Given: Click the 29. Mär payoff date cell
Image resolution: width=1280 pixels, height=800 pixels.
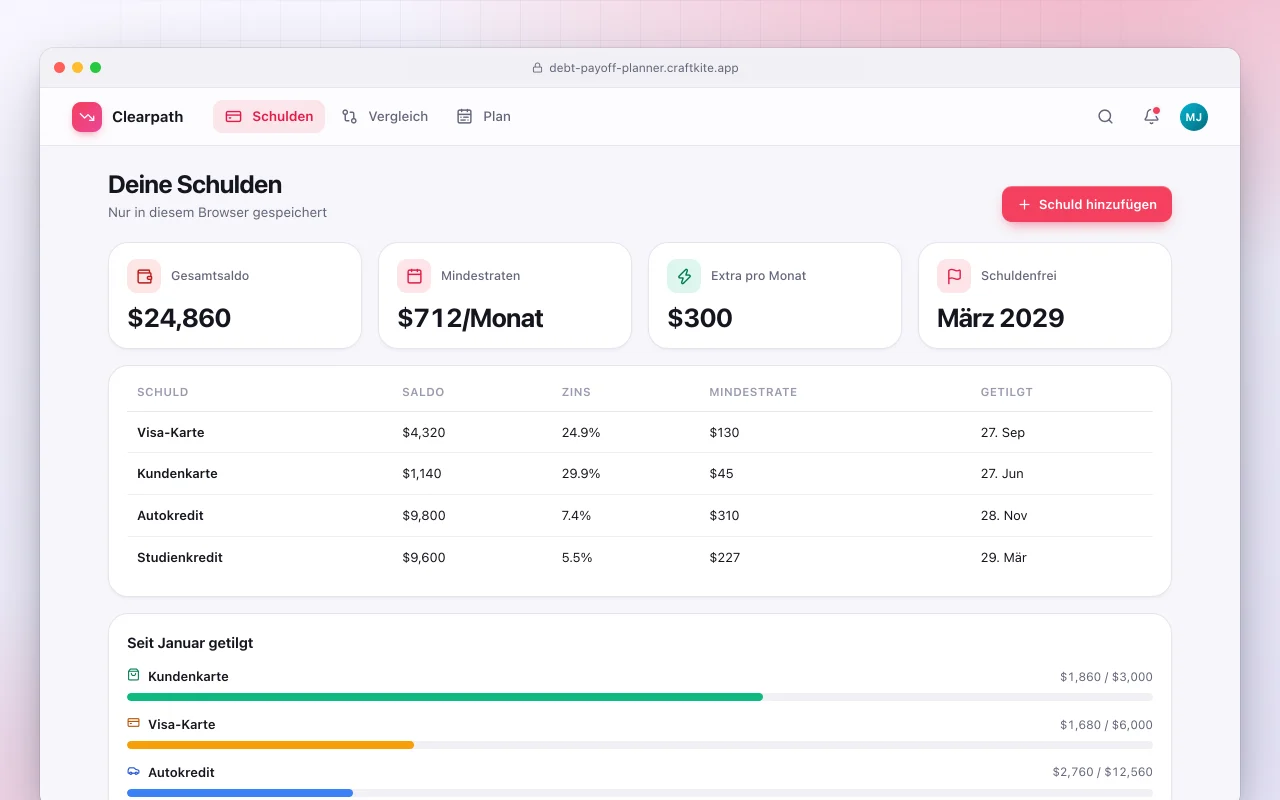Looking at the screenshot, I should point(1004,558).
